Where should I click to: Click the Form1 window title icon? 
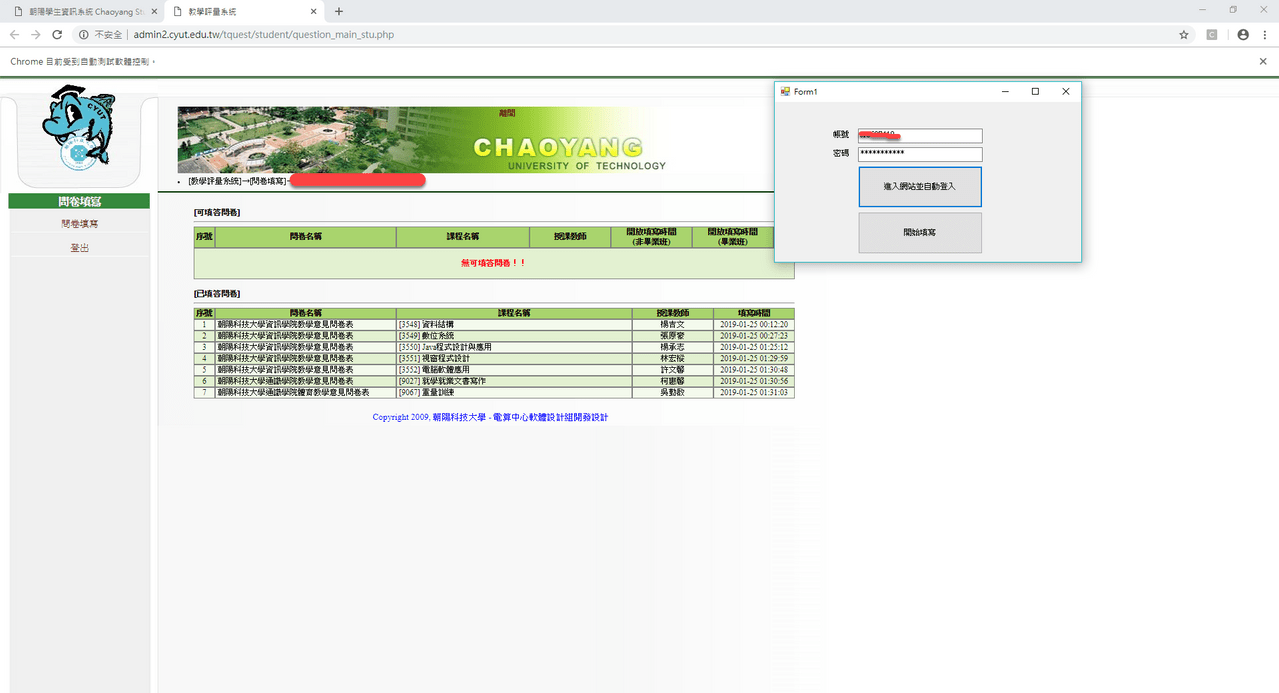pos(785,91)
